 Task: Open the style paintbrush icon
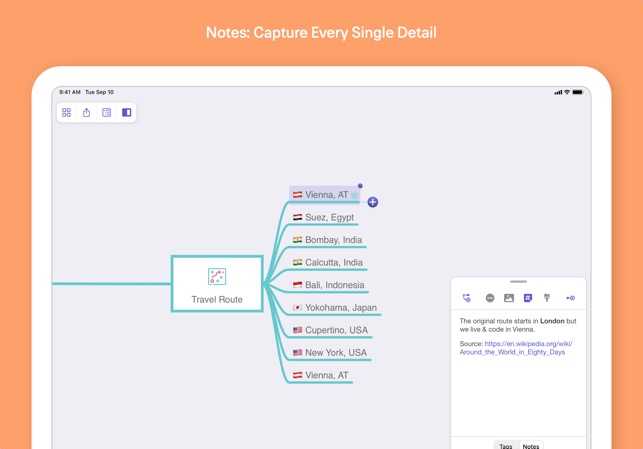547,298
